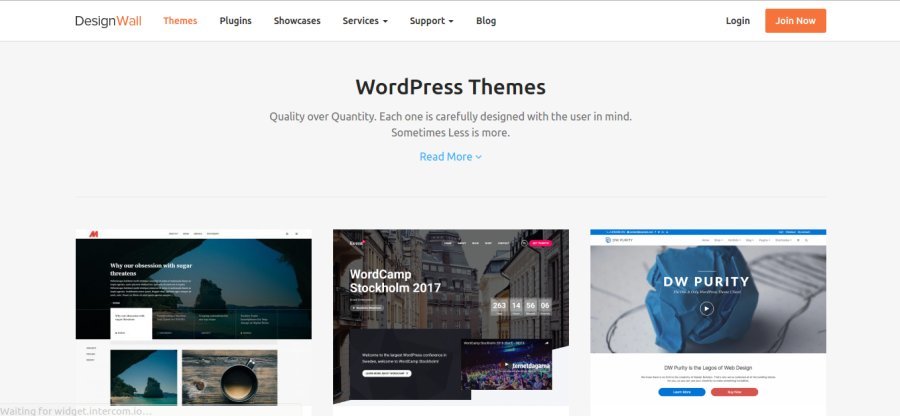
Task: Click the pink Get Tickets button in WordCamp preview
Action: coord(541,243)
